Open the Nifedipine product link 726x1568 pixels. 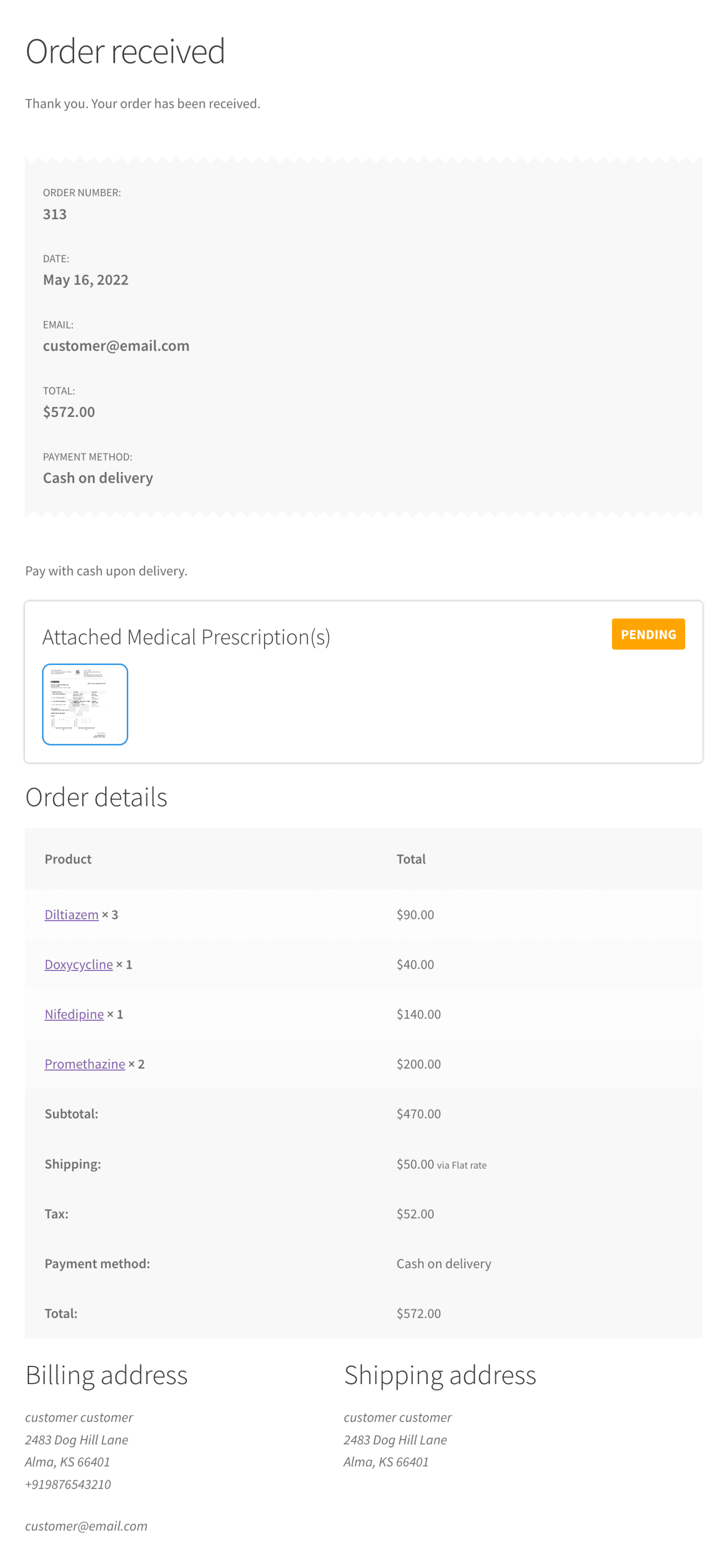pos(74,1014)
